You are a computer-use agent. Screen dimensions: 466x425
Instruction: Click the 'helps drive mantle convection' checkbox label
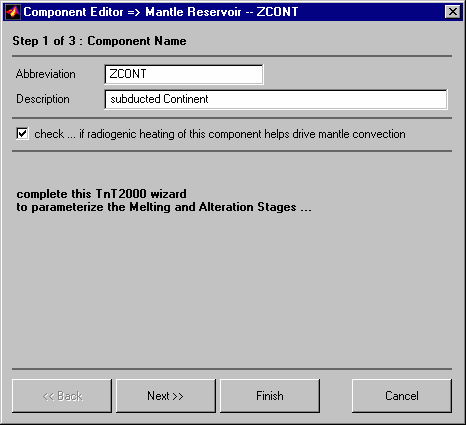(220, 134)
